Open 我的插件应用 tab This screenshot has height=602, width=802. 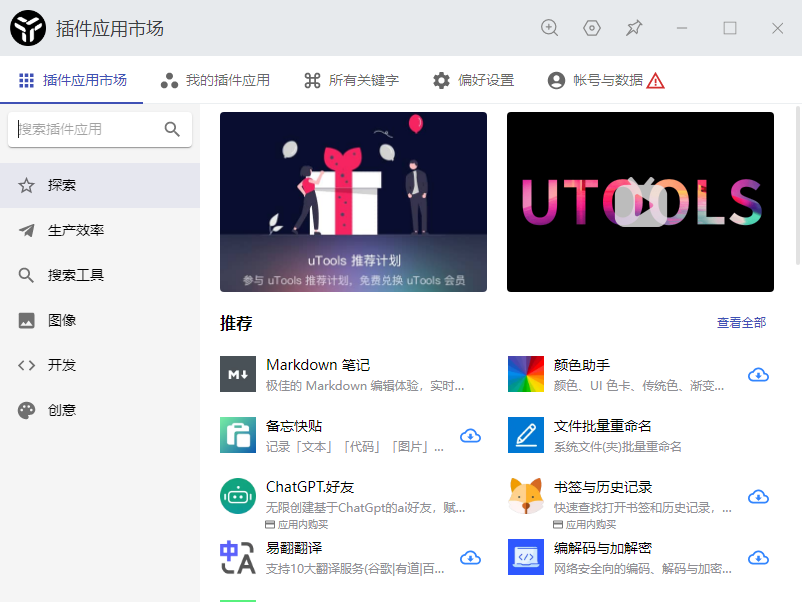tap(215, 80)
